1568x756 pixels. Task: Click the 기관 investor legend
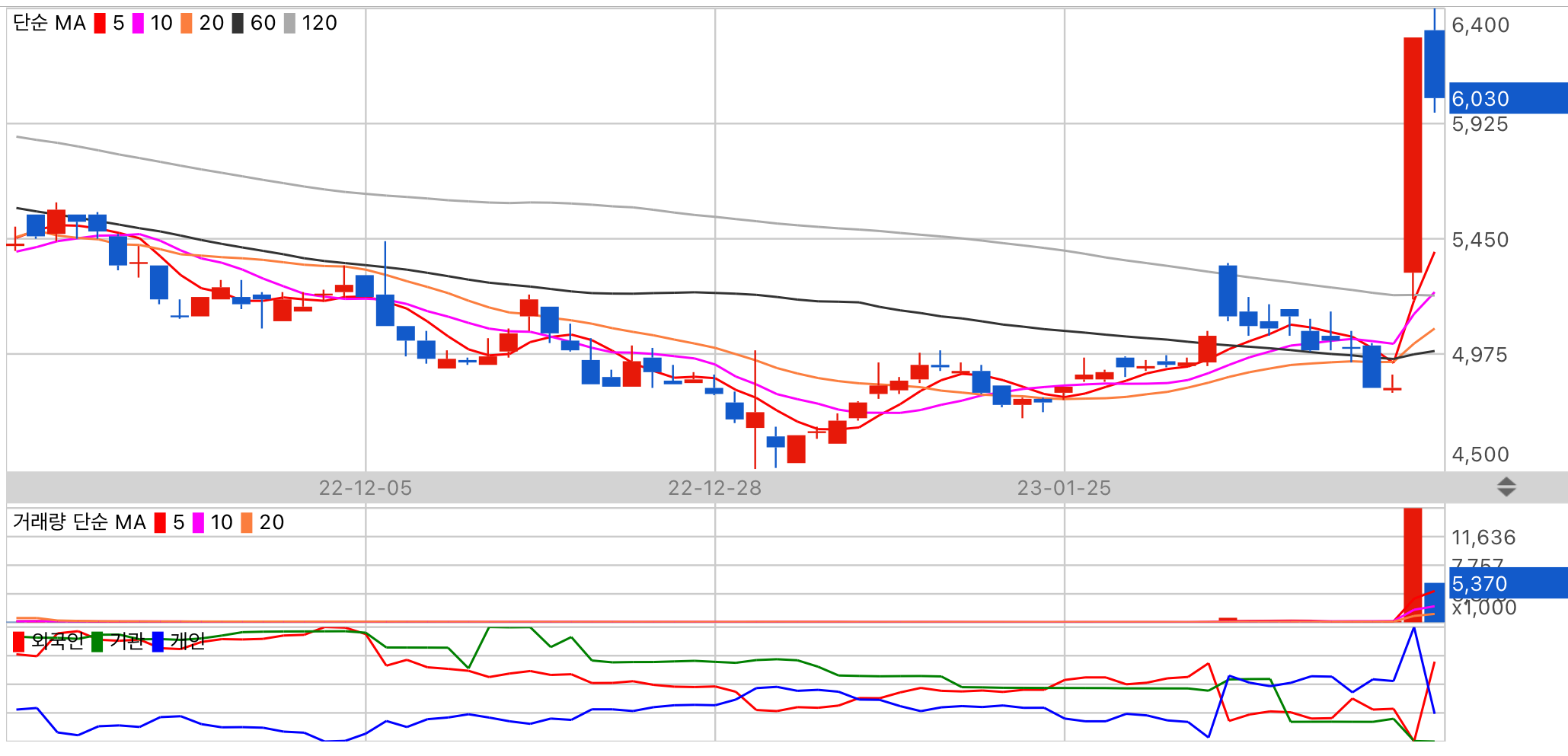pyautogui.click(x=118, y=642)
